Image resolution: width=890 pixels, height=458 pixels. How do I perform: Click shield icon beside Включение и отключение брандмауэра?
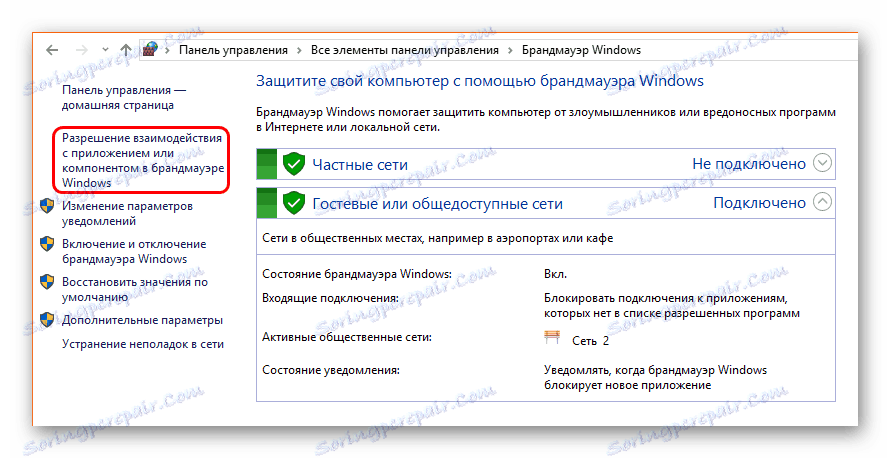click(47, 243)
